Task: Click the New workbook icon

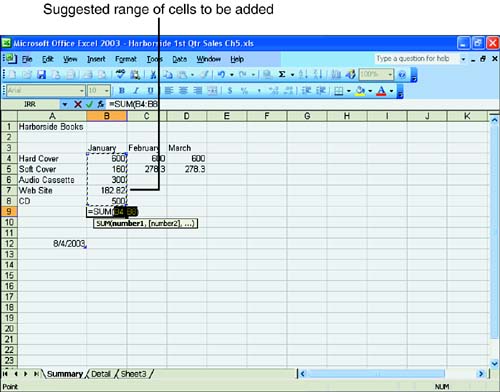Action: [13, 74]
